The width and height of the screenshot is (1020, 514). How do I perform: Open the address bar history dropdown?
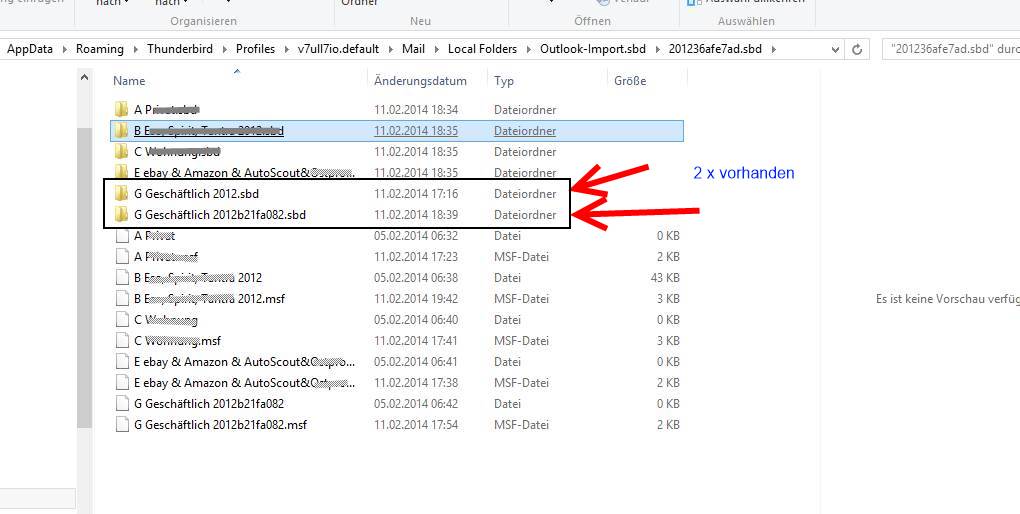tap(835, 49)
